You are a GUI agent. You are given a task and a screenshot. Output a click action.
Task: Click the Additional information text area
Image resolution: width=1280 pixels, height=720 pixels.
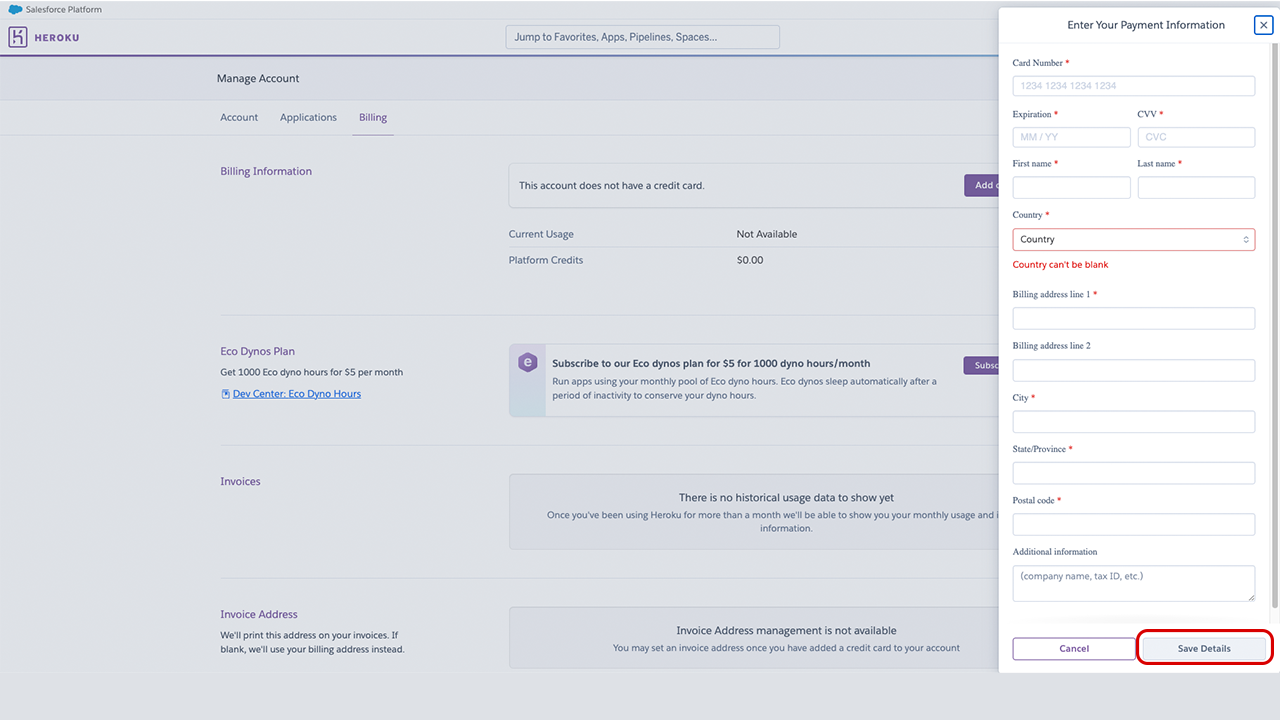pyautogui.click(x=1133, y=583)
